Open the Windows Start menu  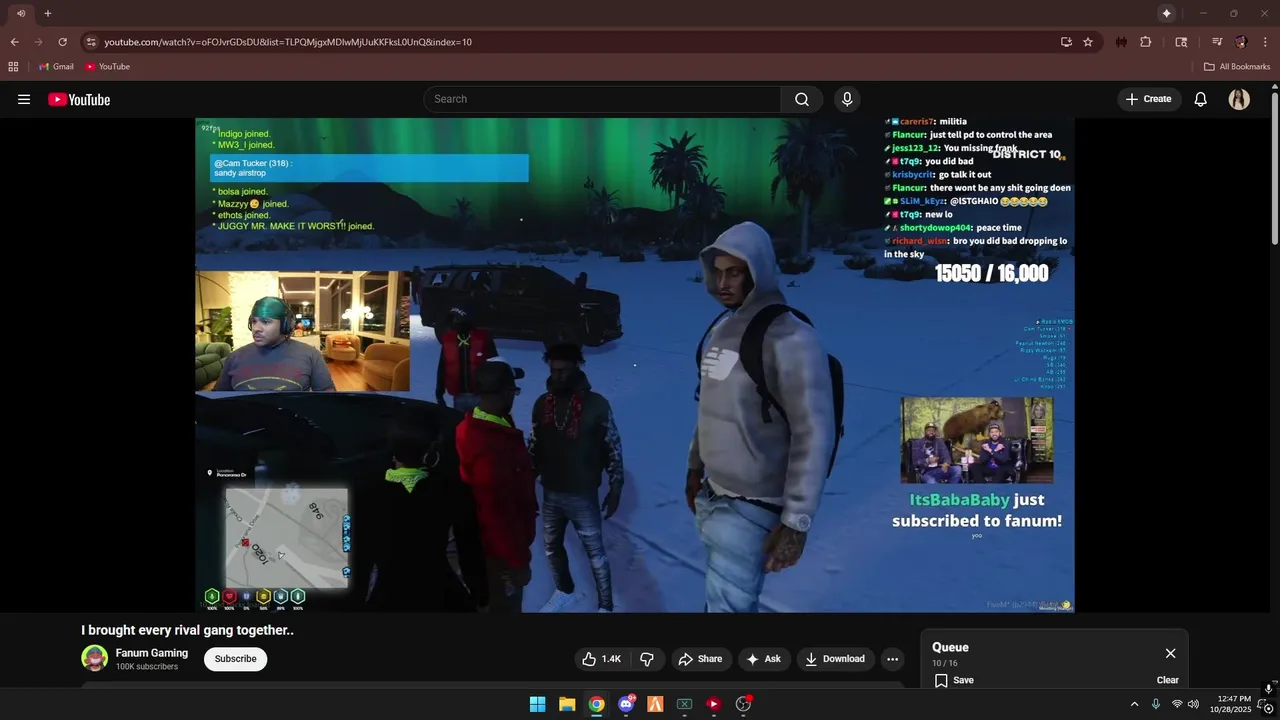coord(537,704)
